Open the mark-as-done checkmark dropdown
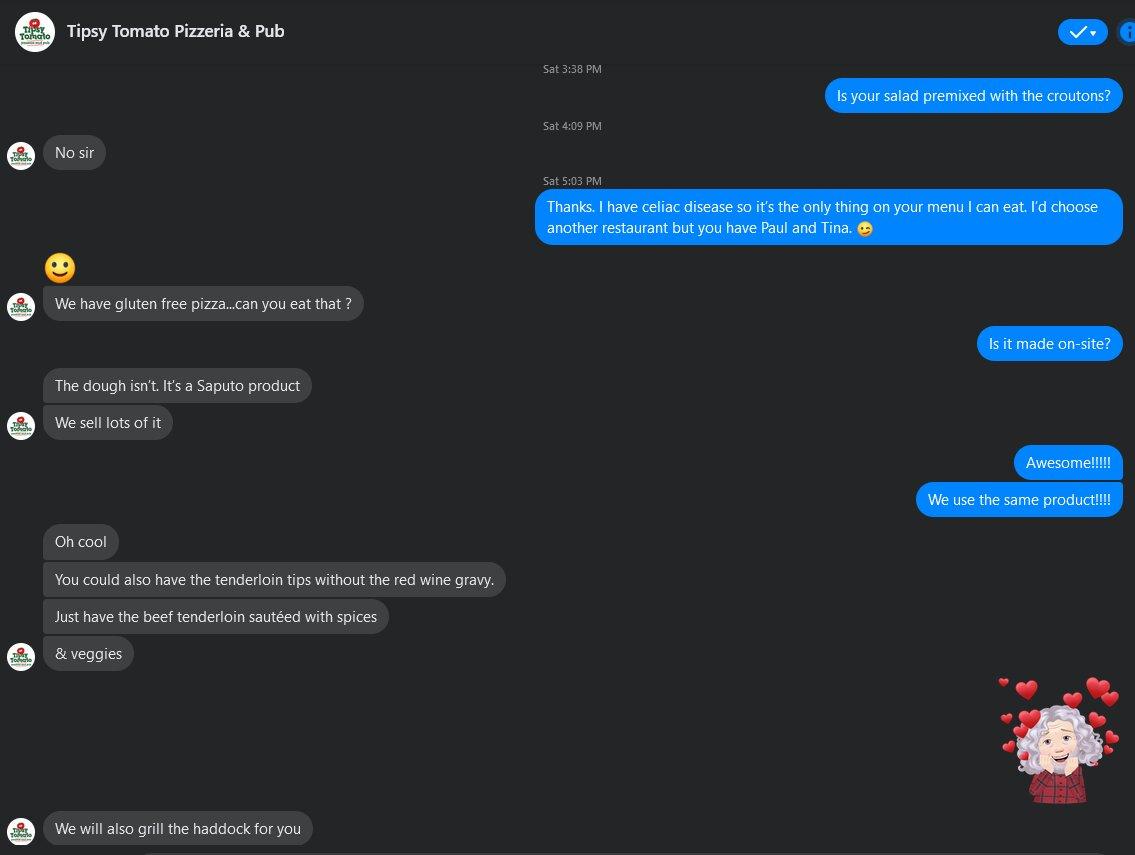This screenshot has height=855, width=1135. pos(1082,32)
